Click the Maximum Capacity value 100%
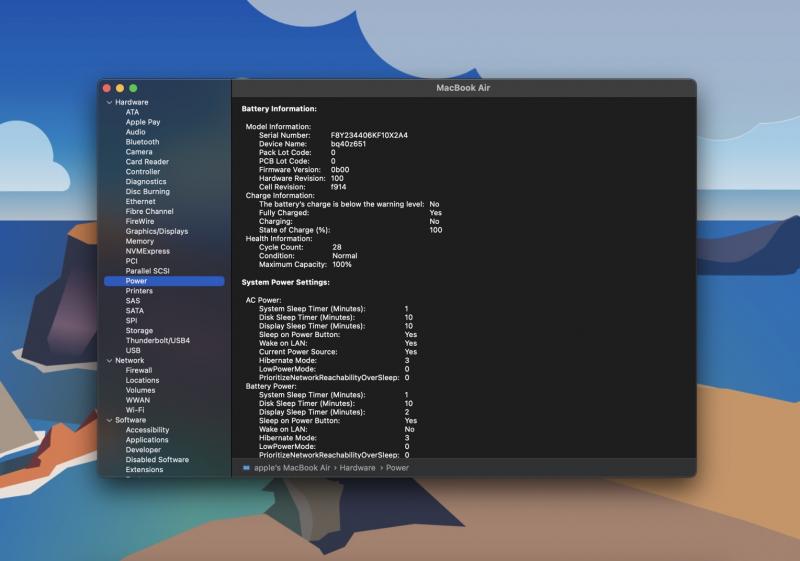The image size is (800, 561). (342, 265)
